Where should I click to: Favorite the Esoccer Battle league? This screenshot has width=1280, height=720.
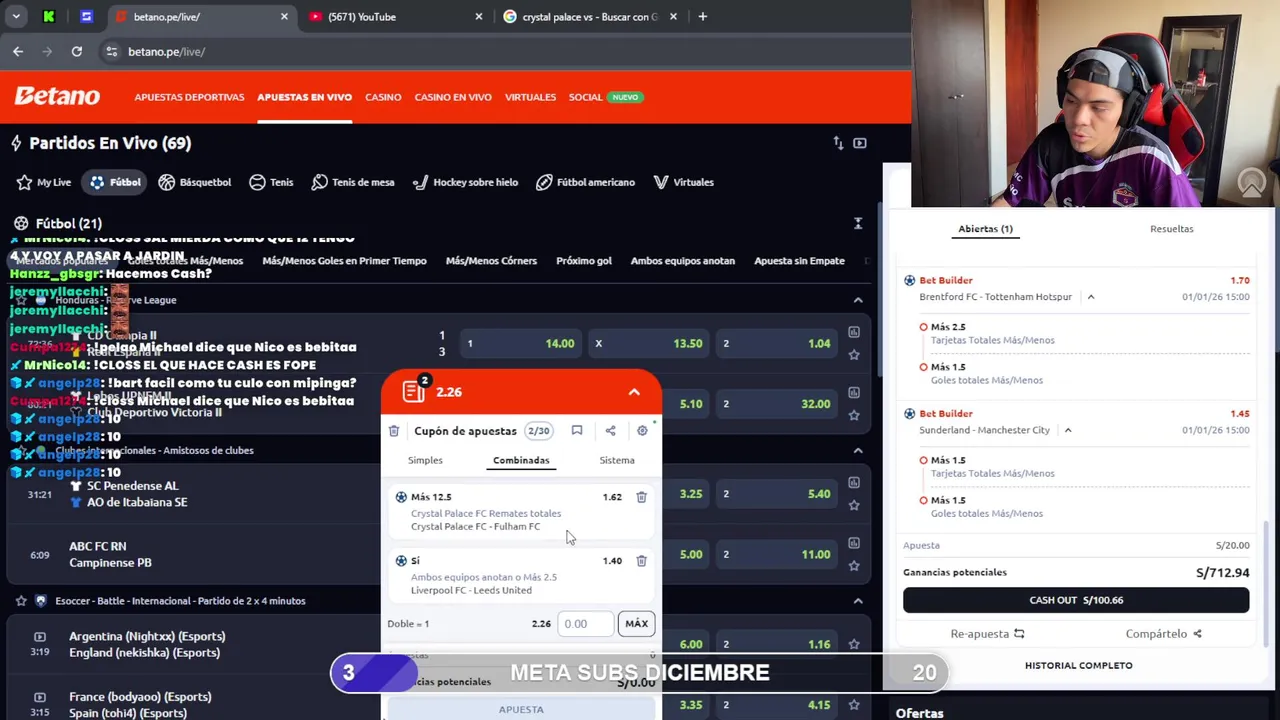21,601
